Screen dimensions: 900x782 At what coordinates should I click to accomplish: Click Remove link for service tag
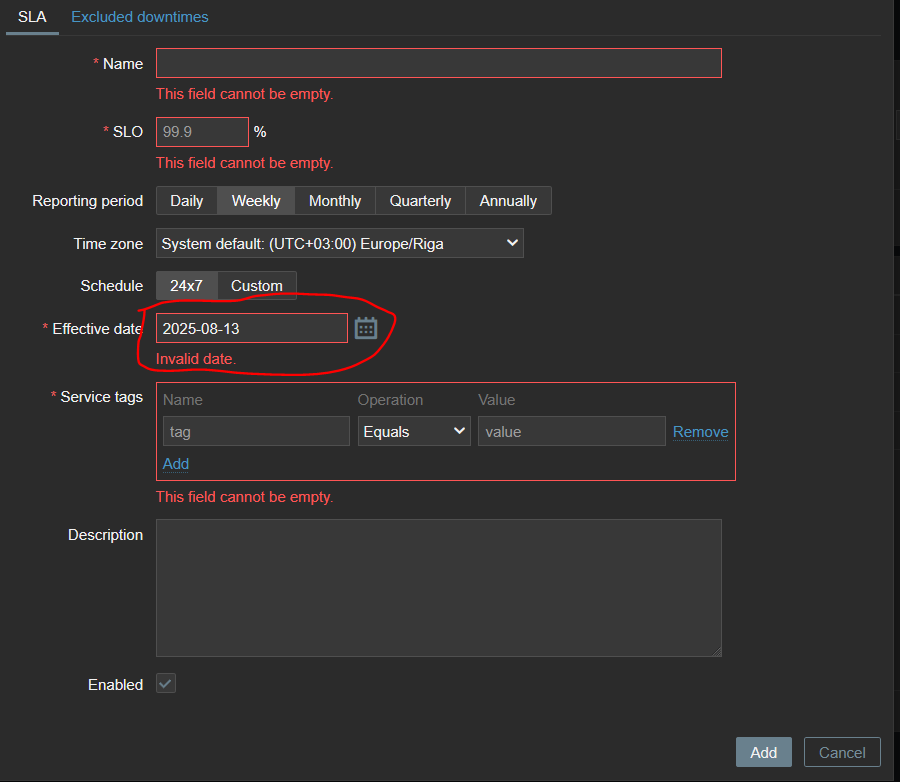click(700, 432)
